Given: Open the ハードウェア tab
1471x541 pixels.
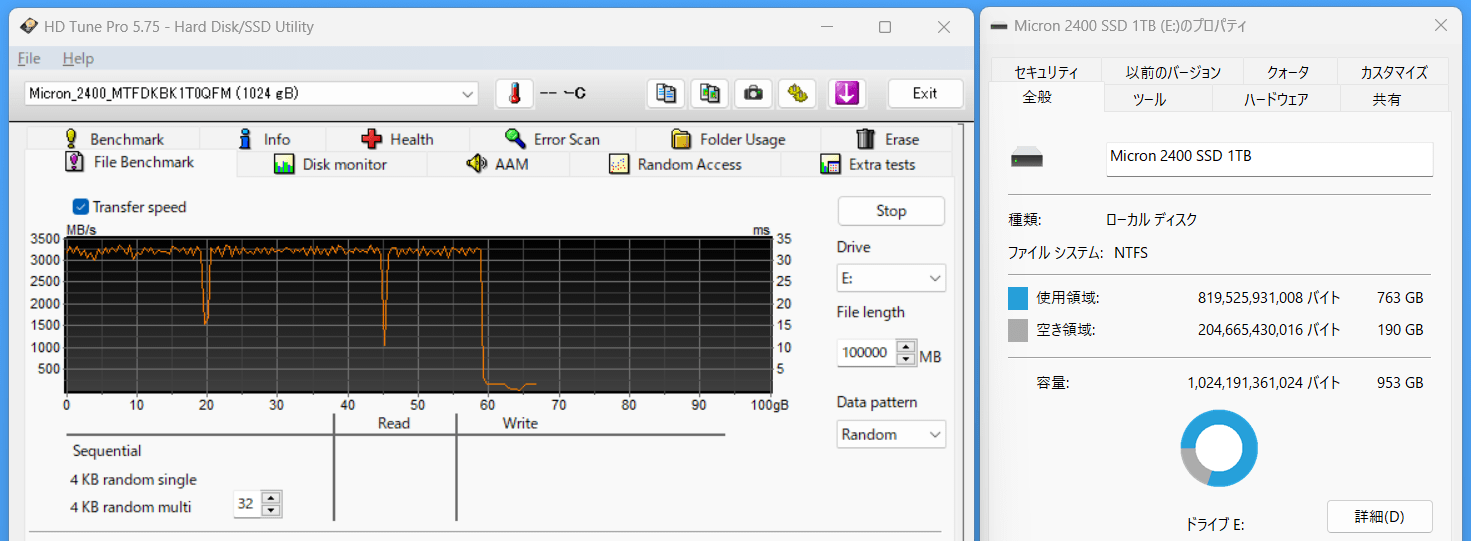Looking at the screenshot, I should click(1276, 99).
